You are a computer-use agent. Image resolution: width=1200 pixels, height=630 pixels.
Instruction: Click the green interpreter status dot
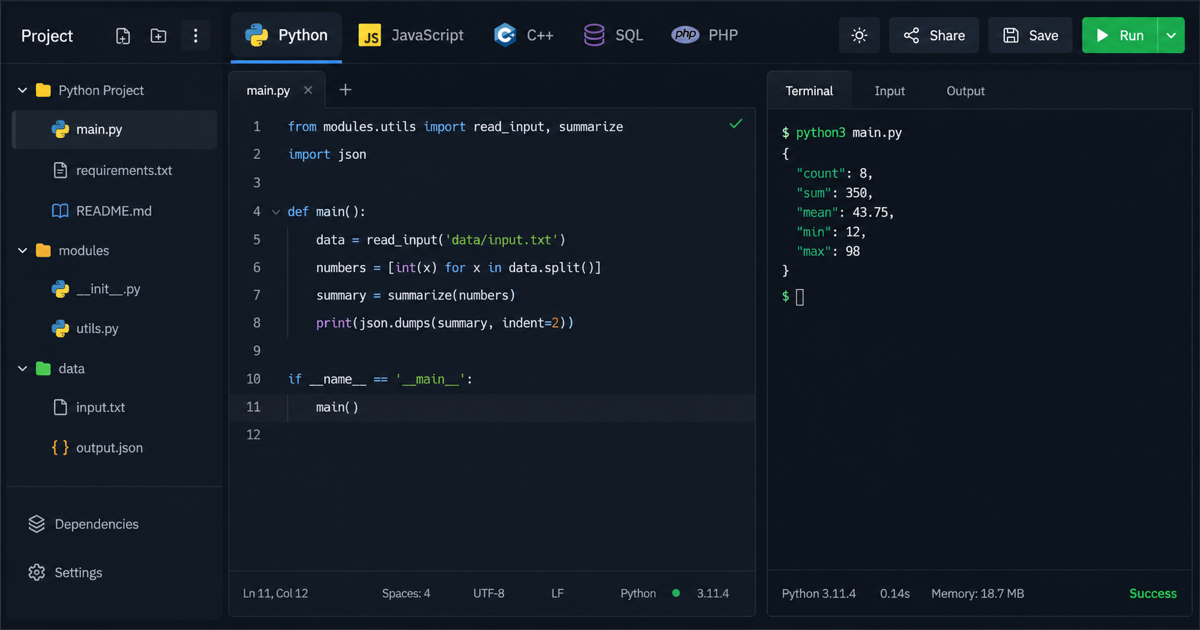(676, 593)
